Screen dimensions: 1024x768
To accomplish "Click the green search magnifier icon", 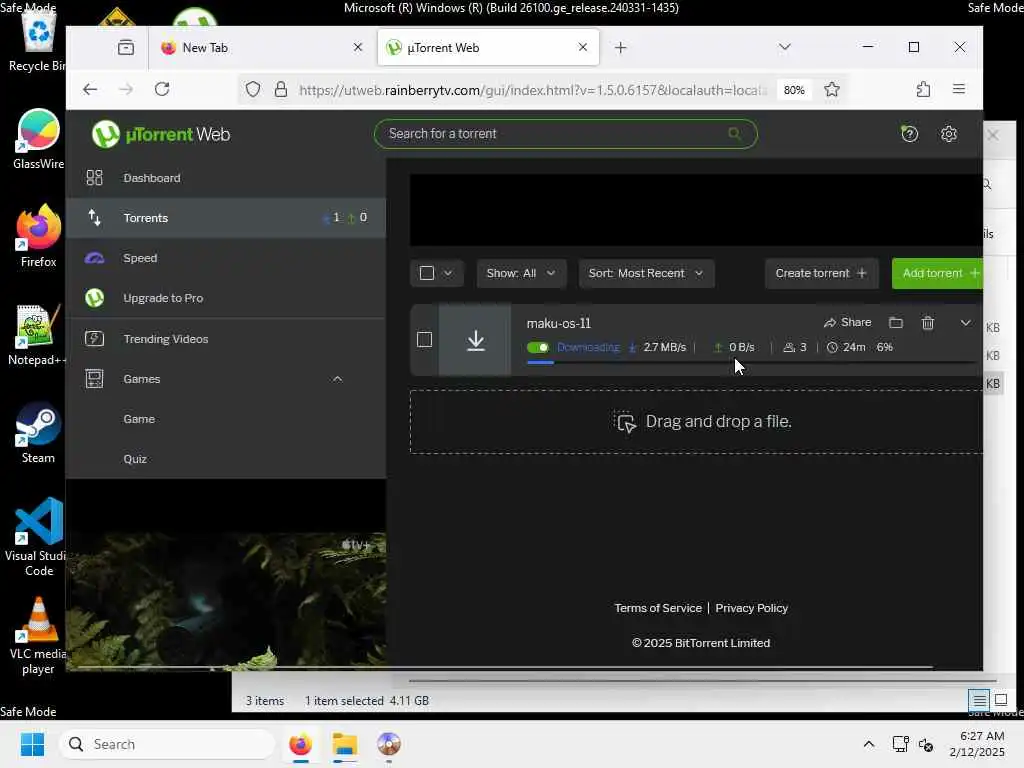I will (735, 133).
